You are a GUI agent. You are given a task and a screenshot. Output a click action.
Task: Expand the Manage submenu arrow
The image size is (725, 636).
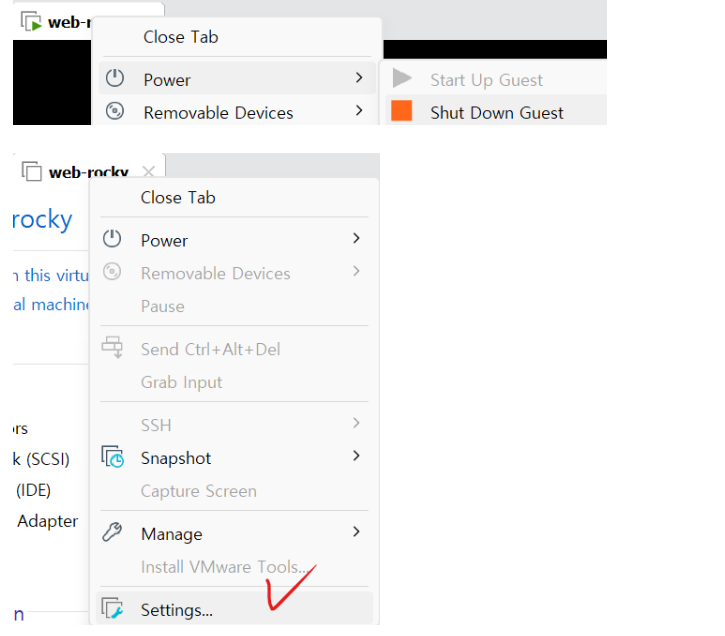tap(356, 532)
